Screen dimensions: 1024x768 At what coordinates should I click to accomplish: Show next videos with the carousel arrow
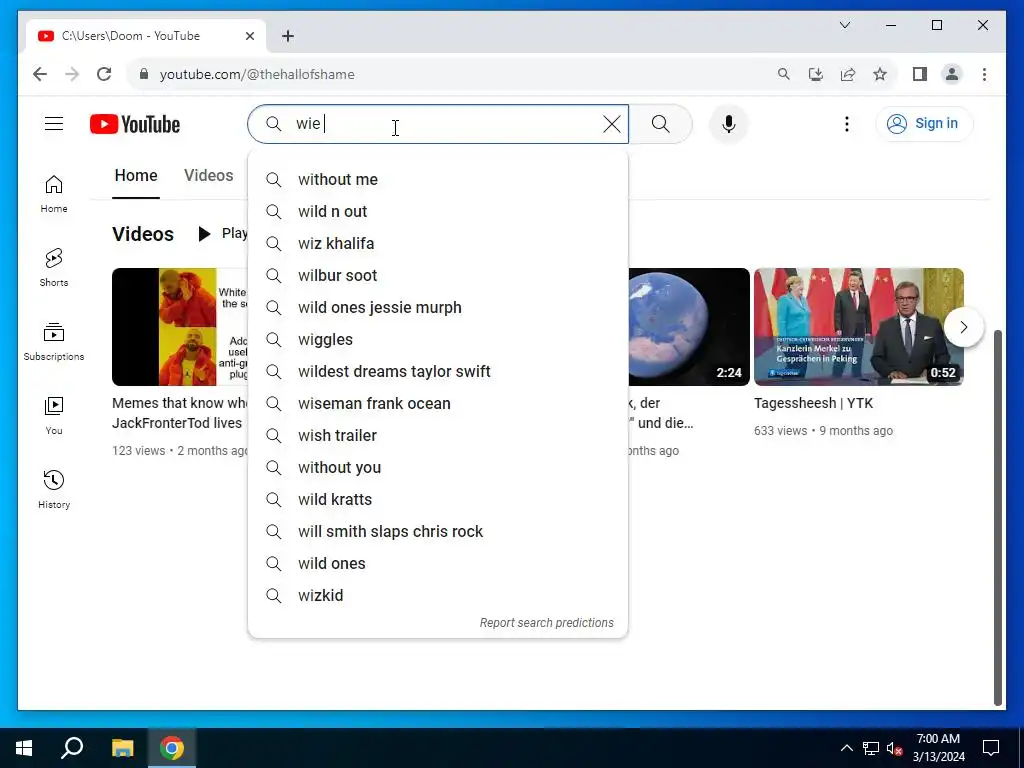click(964, 327)
